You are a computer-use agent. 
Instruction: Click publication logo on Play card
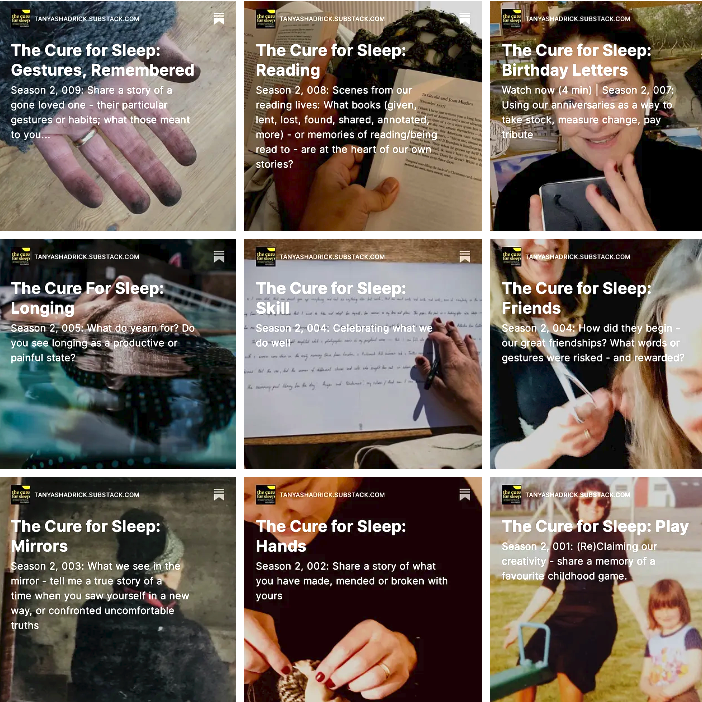coord(512,494)
